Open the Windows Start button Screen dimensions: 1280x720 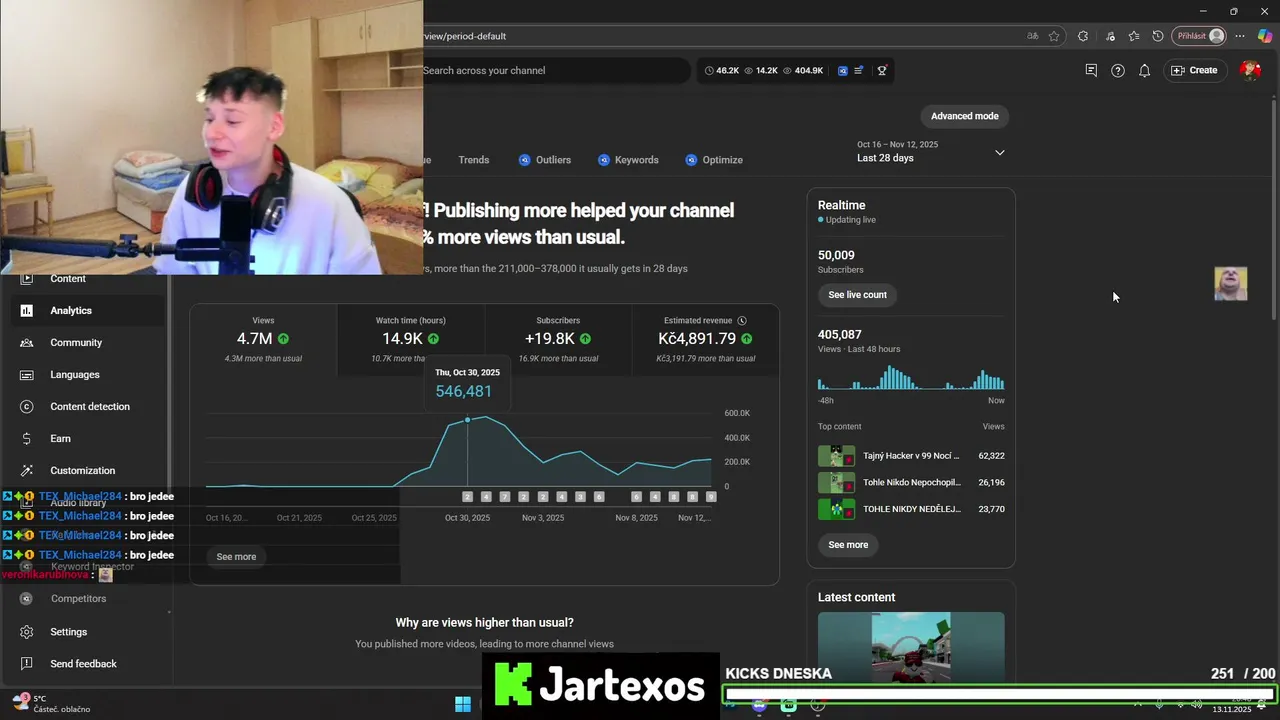pyautogui.click(x=463, y=704)
